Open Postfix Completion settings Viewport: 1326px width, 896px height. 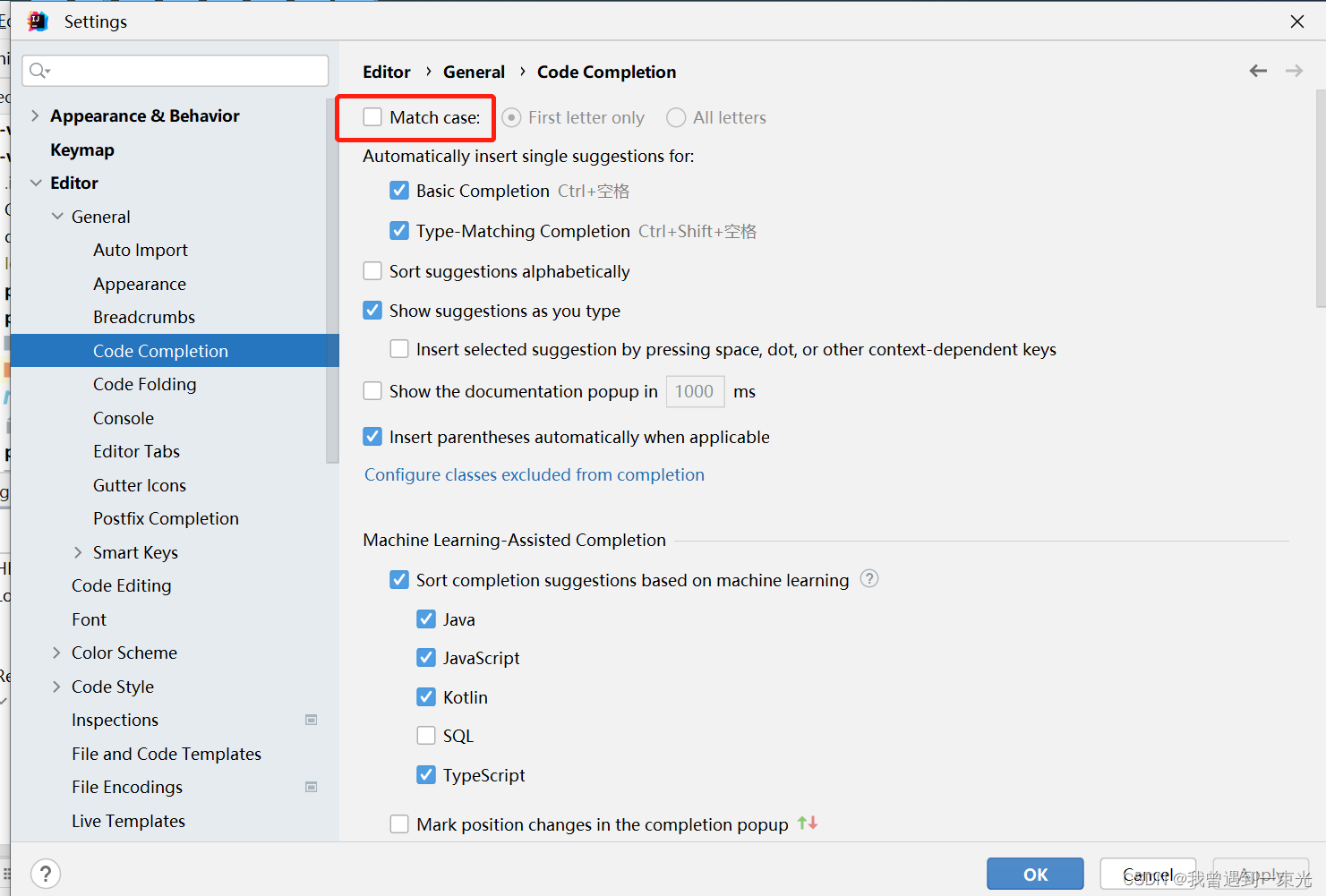click(166, 518)
